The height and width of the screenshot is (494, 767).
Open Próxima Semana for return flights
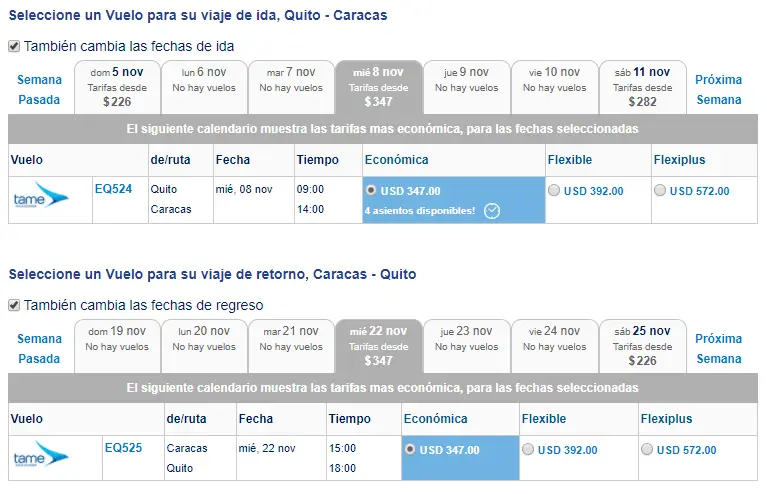718,349
